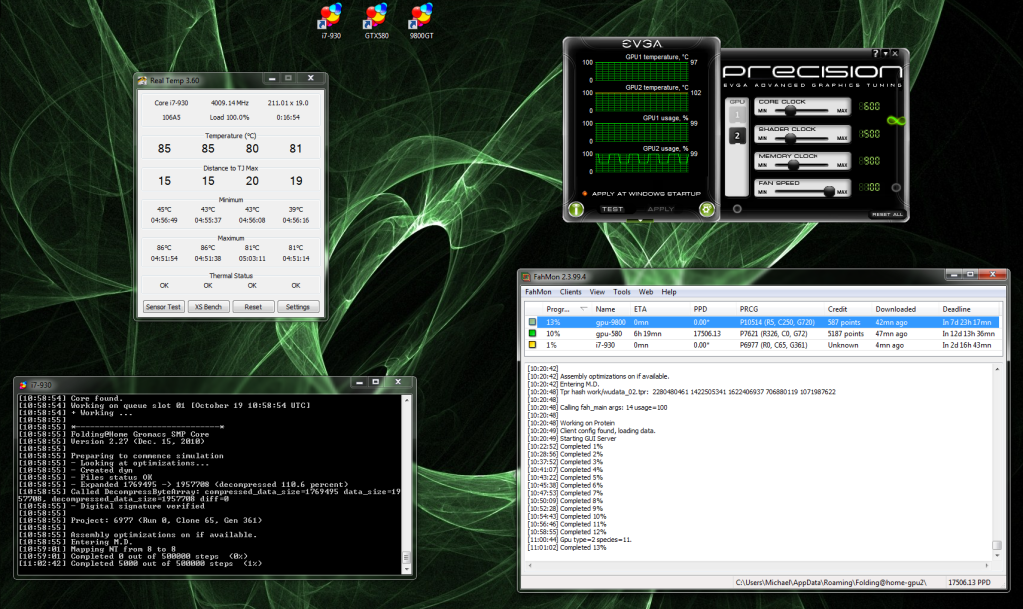This screenshot has height=609, width=1023.
Task: Select the gpu-580 client name
Action: 608,334
